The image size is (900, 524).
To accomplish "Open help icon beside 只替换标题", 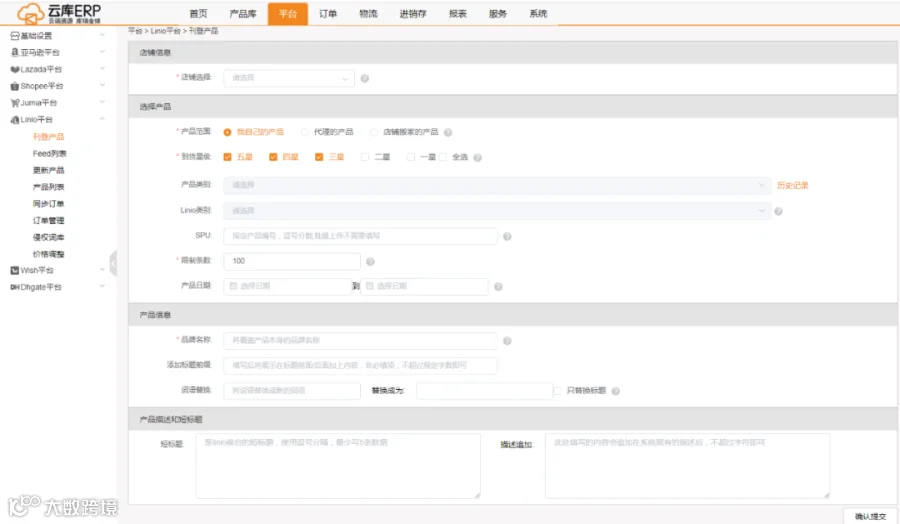I will (616, 391).
